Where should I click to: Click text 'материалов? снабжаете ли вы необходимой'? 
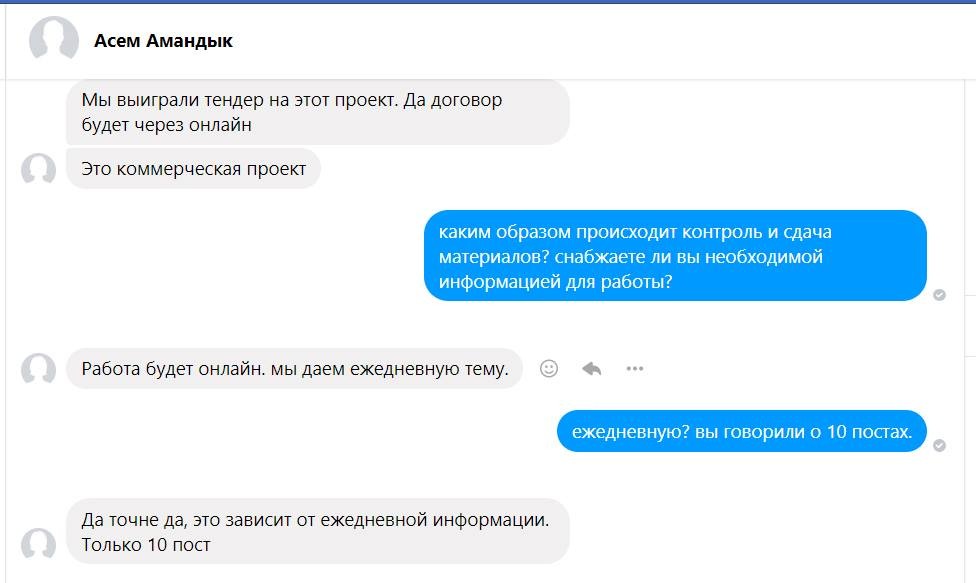631,257
